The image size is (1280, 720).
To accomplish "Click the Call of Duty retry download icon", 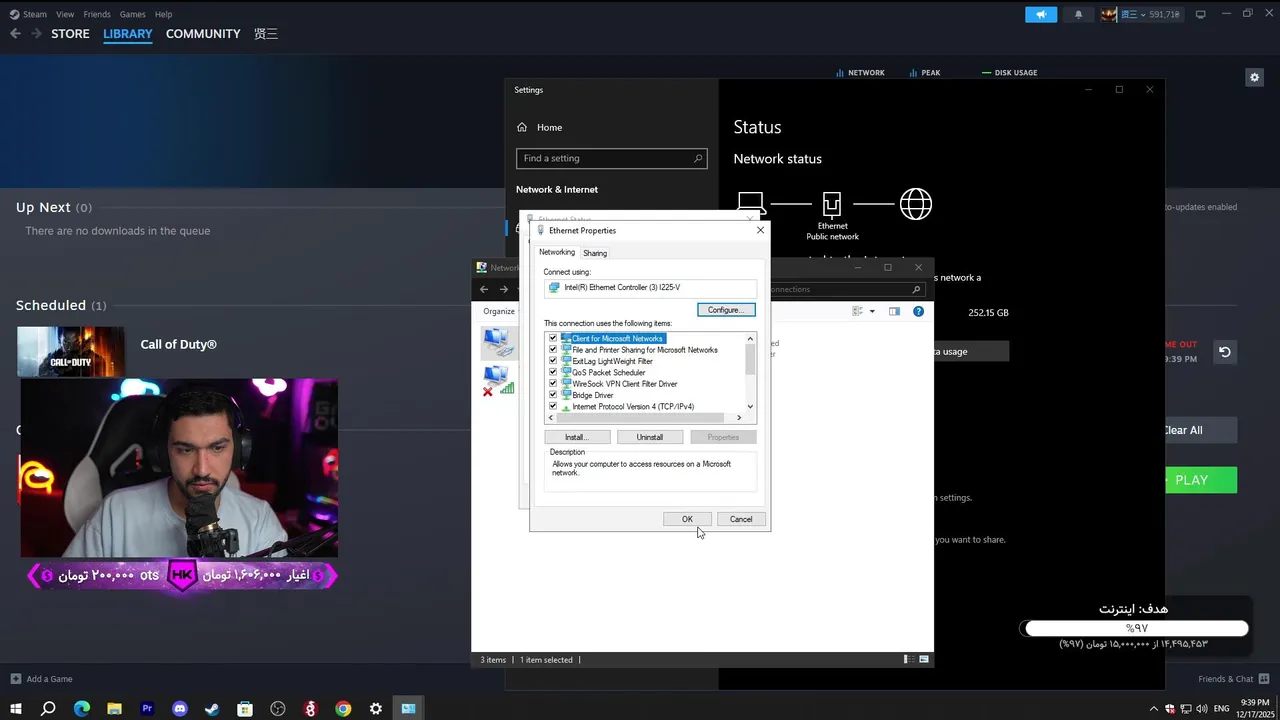I will 1224,352.
